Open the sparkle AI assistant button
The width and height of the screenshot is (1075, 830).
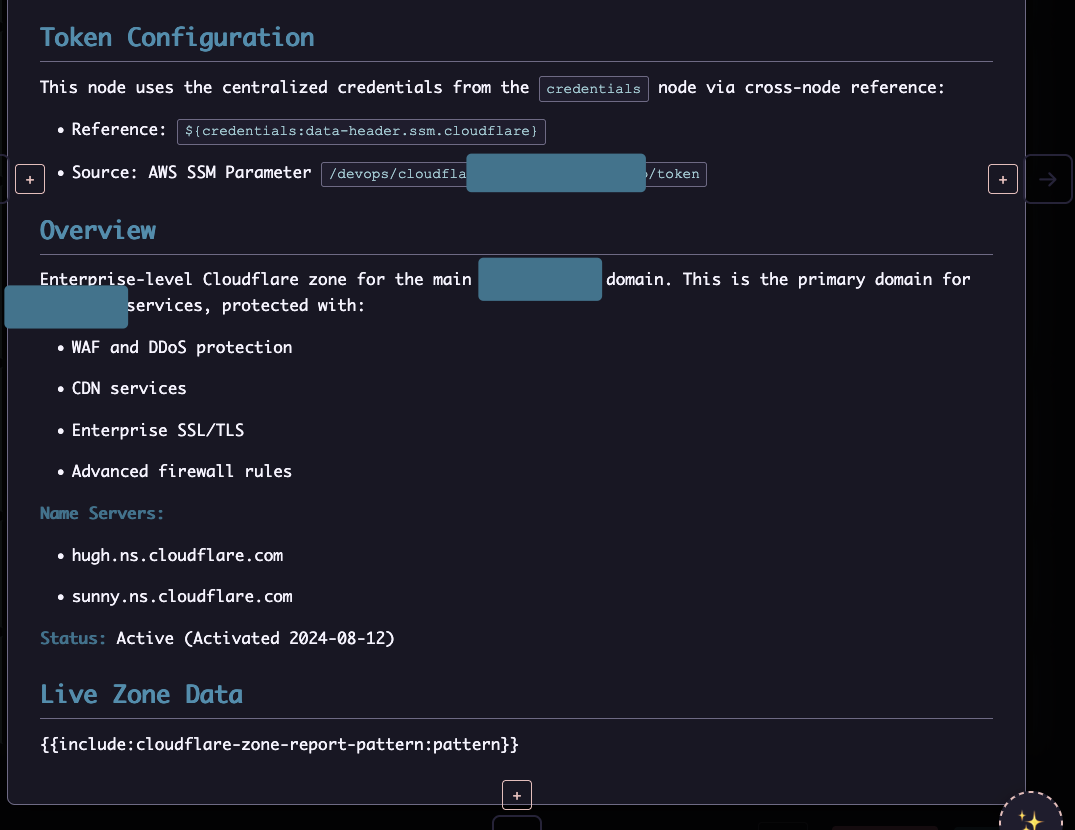point(1029,818)
